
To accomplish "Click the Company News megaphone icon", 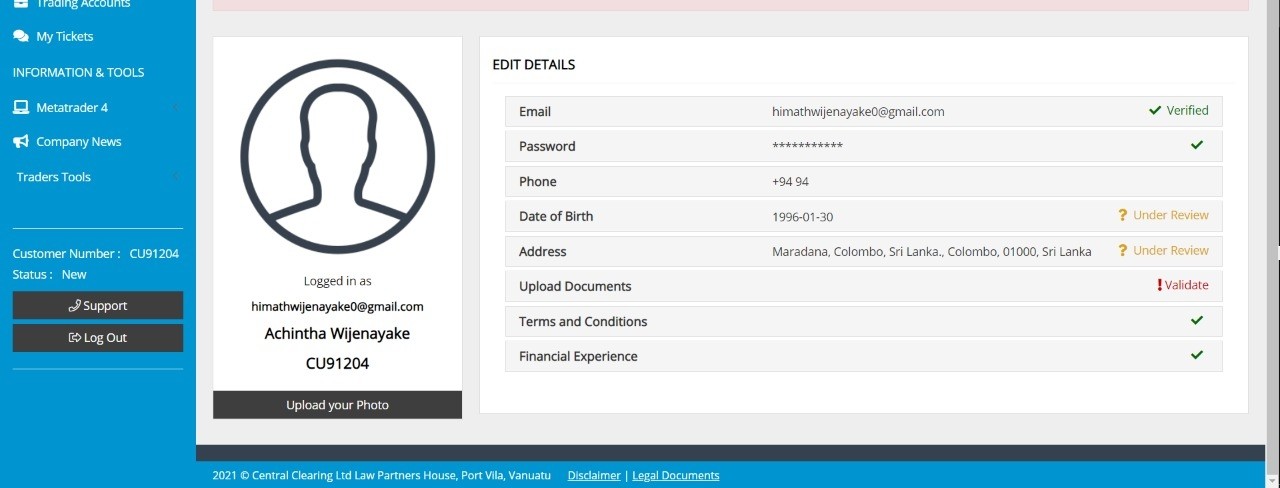I will coord(21,142).
